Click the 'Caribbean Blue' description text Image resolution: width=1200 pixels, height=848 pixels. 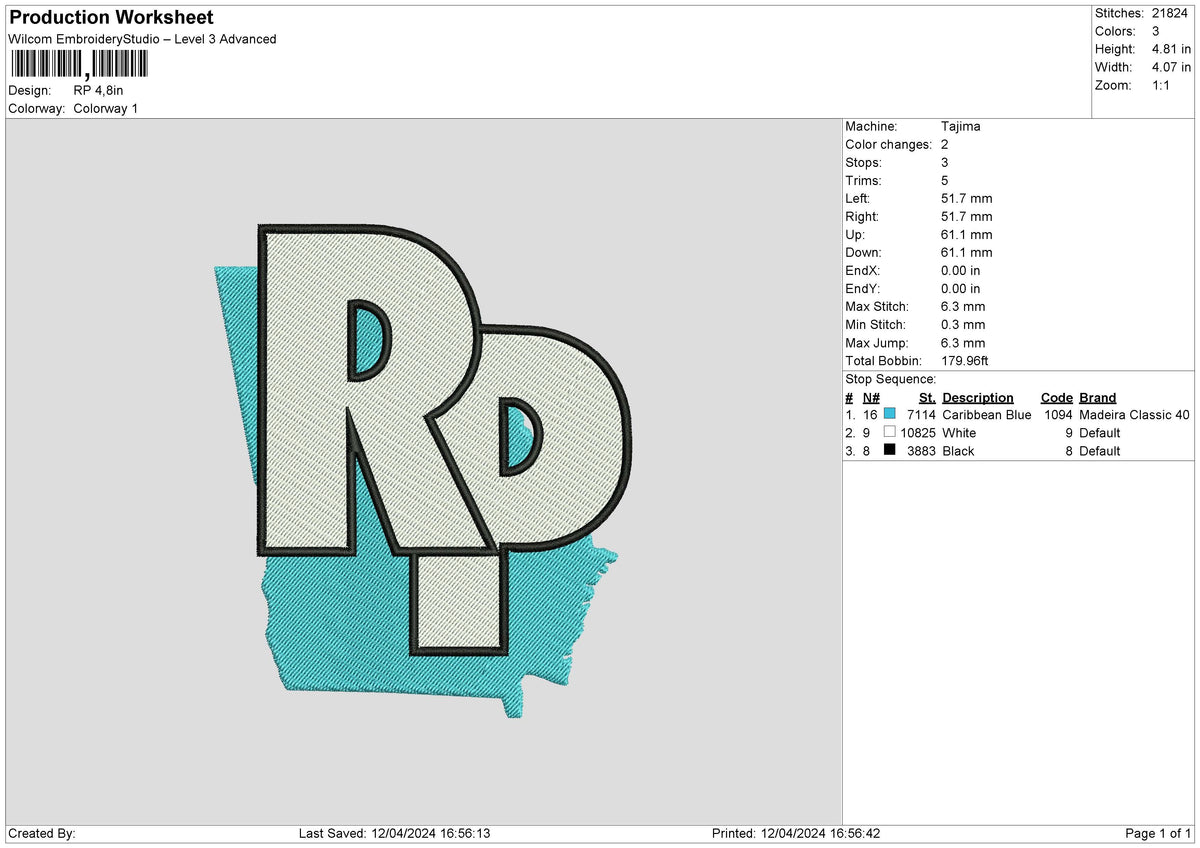[x=987, y=415]
